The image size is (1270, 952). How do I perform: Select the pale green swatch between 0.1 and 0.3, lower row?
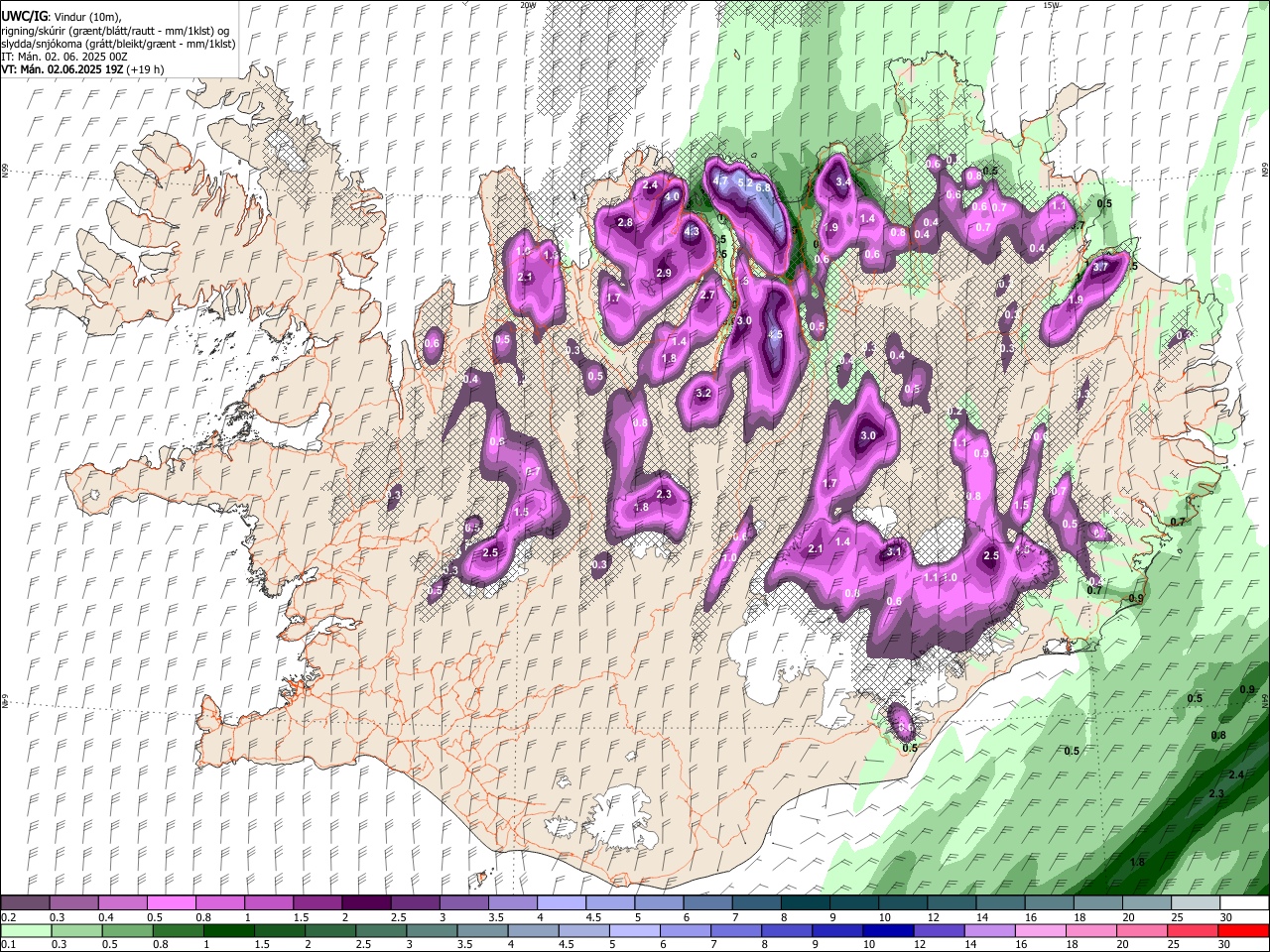pyautogui.click(x=26, y=931)
